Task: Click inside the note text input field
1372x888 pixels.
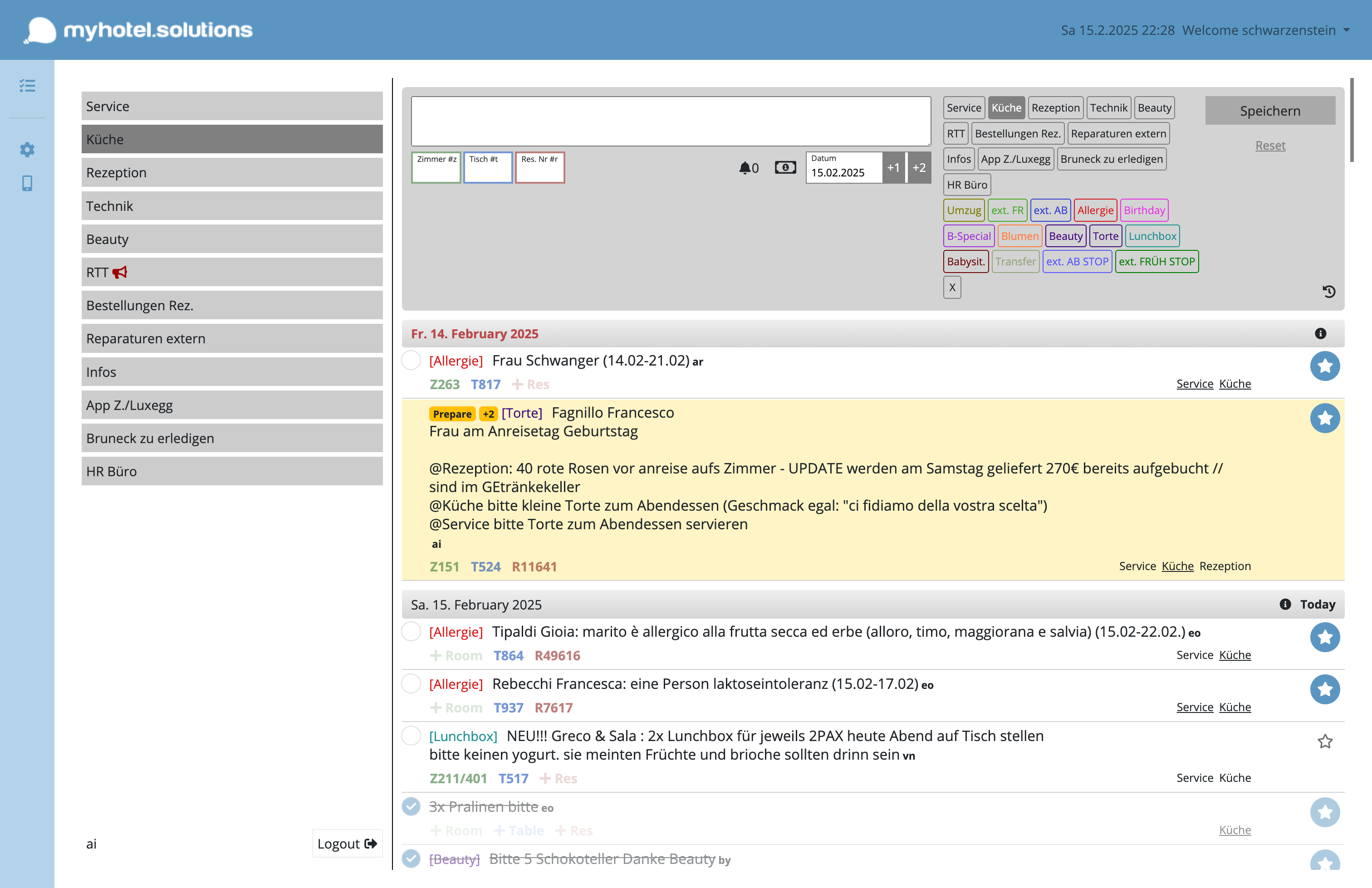Action: 671,121
